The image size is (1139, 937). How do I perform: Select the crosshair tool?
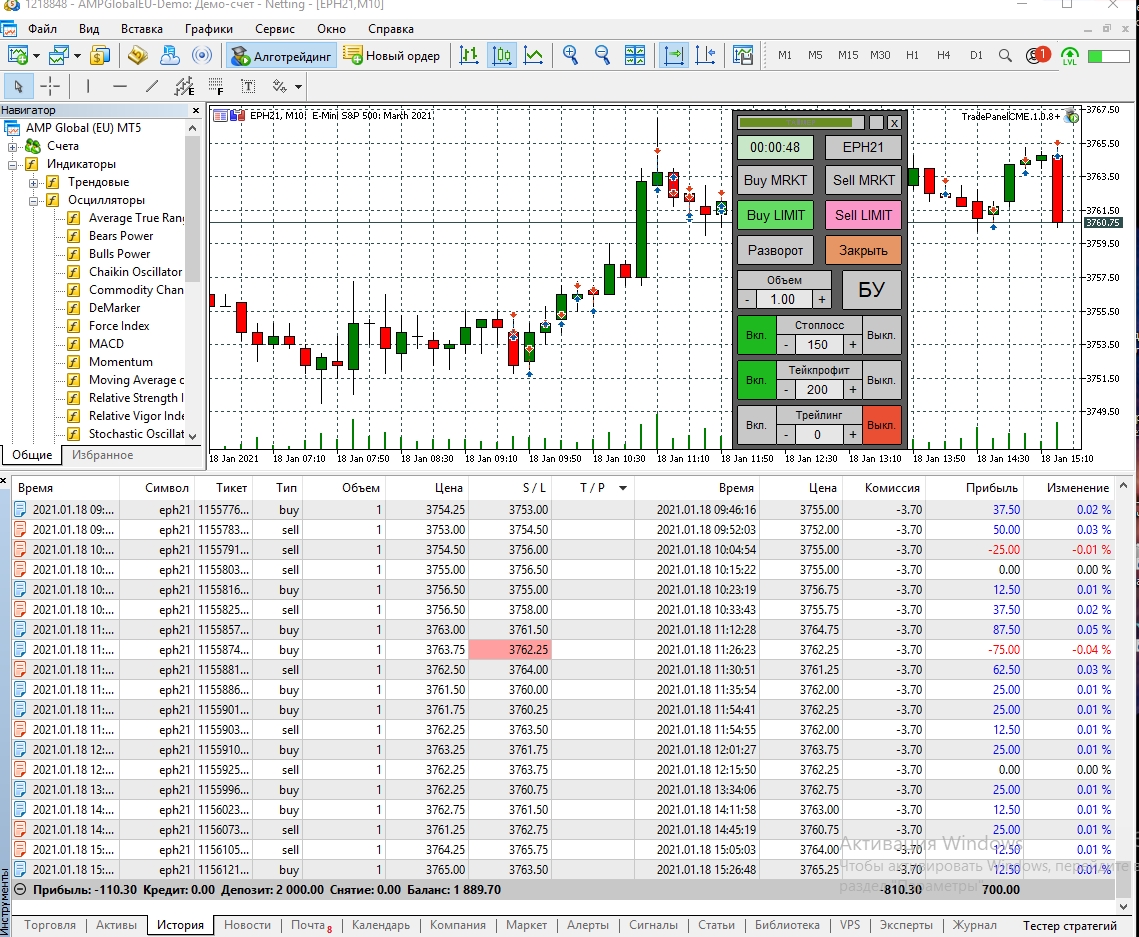click(50, 86)
